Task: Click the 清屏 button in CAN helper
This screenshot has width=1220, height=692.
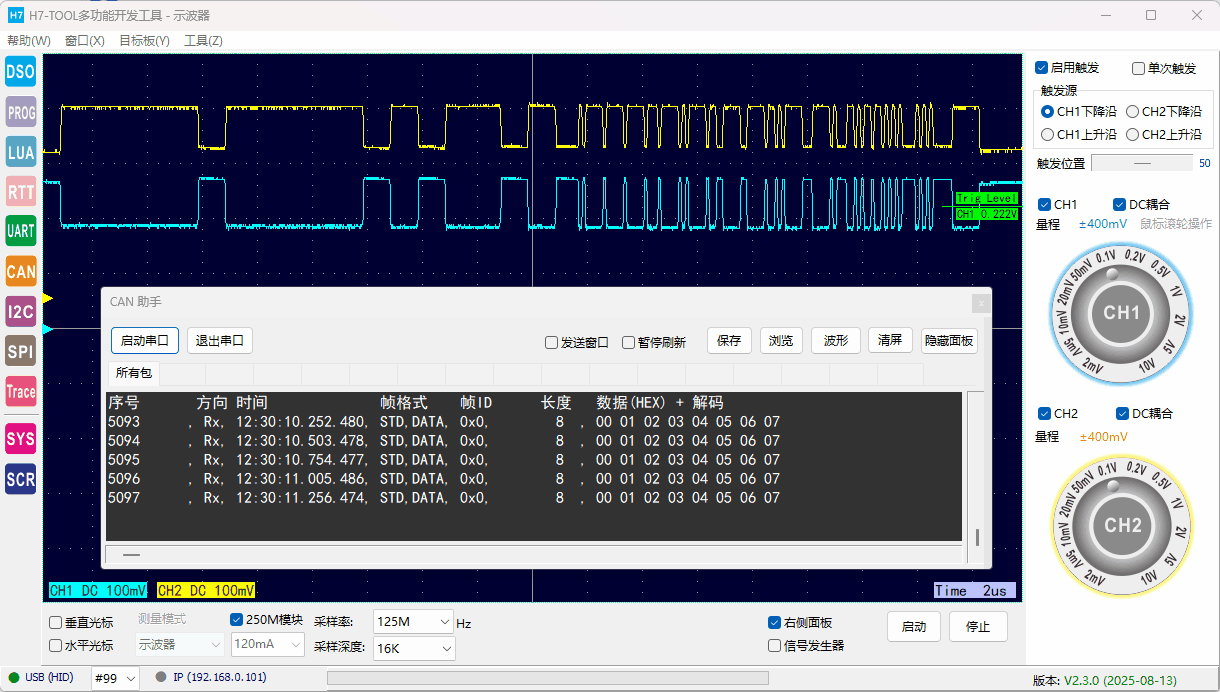Action: click(x=889, y=341)
